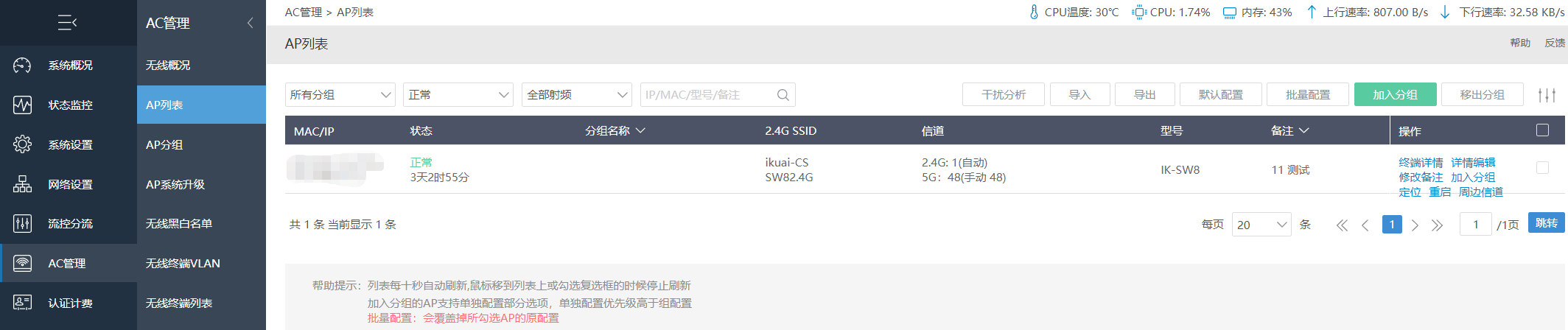Open the 终端详情 link
This screenshot has height=330, width=1568.
point(1421,163)
